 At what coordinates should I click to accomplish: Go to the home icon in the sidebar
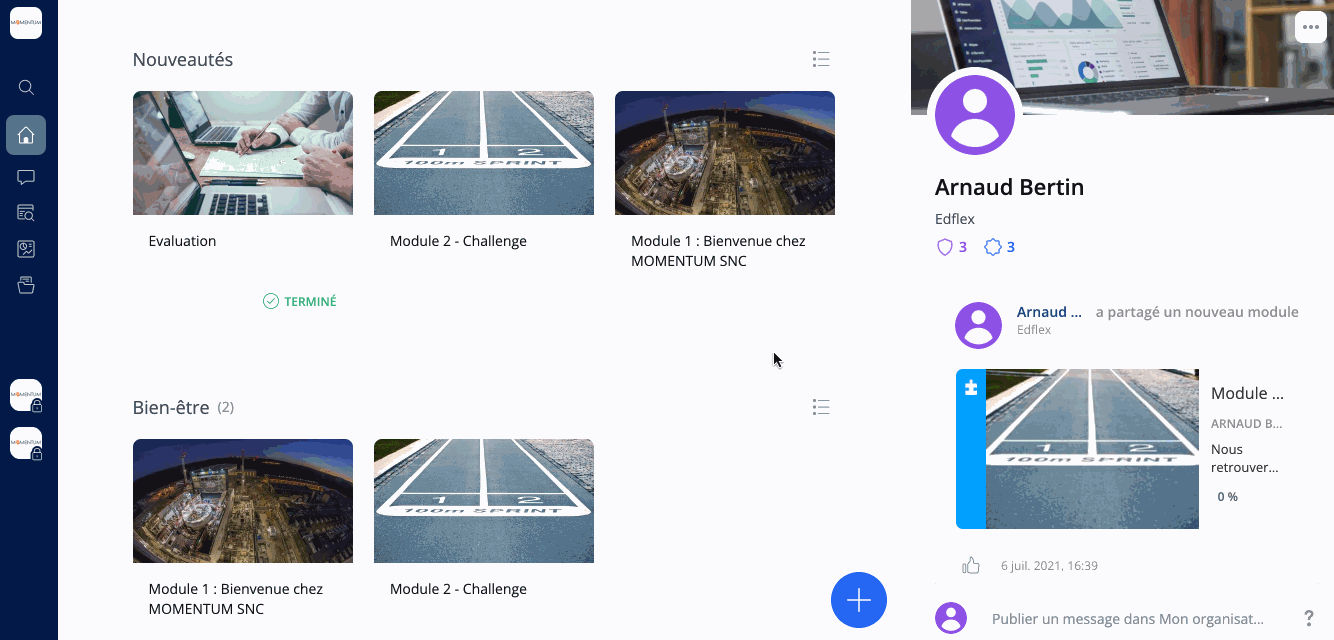tap(26, 135)
